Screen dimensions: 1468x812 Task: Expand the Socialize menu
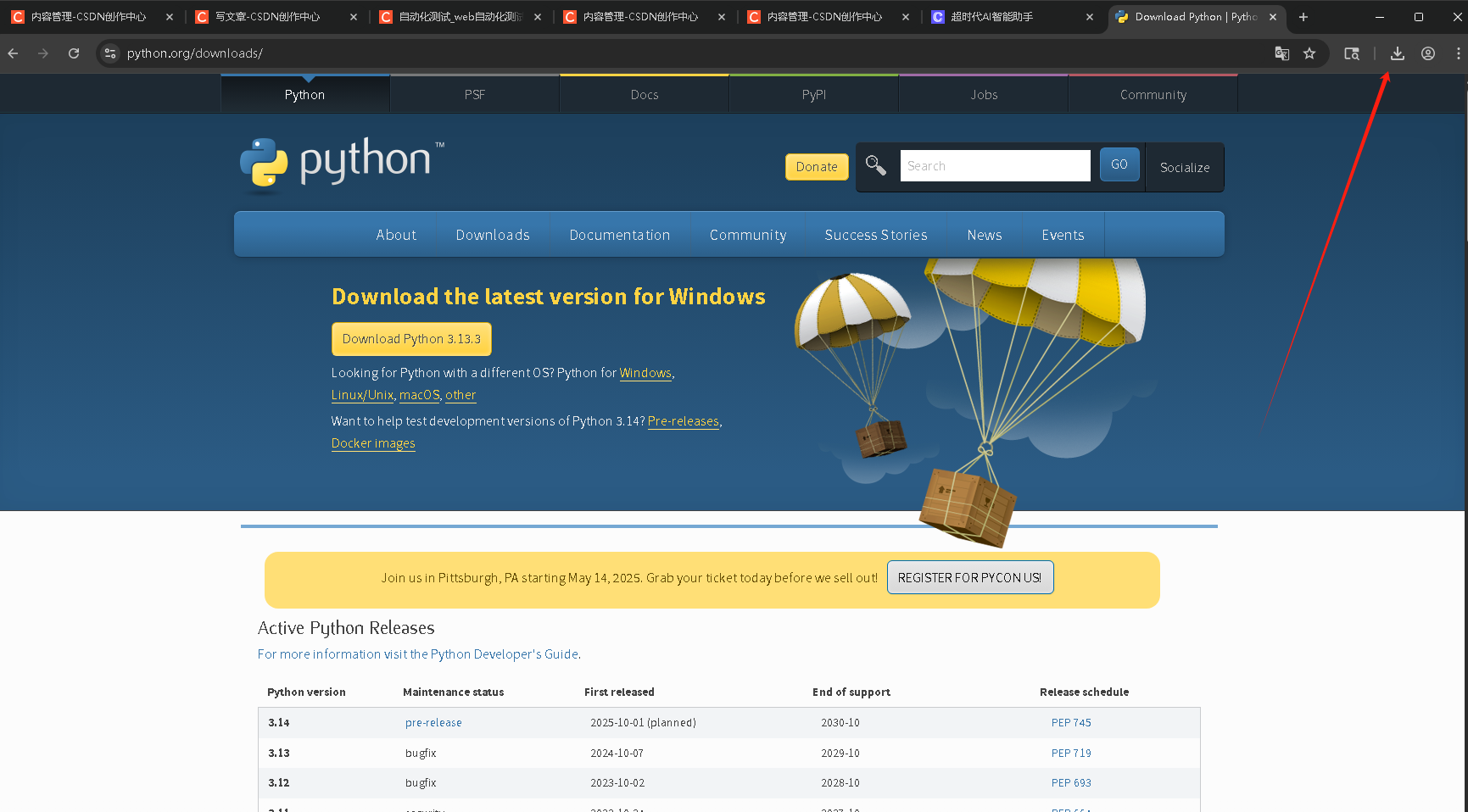pyautogui.click(x=1185, y=168)
